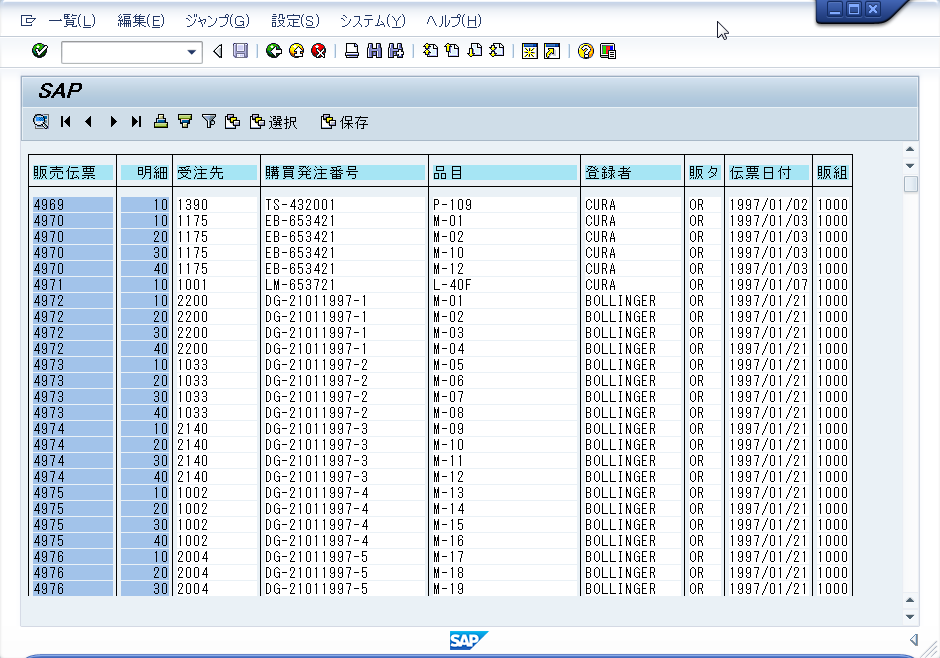Click sales document cell 4971
This screenshot has height=658, width=940.
[73, 285]
